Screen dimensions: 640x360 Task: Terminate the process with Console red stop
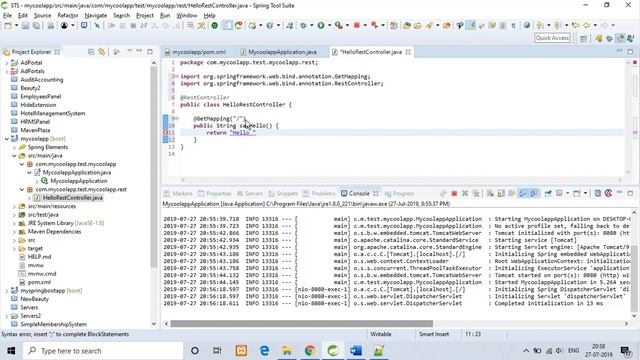[x=454, y=193]
